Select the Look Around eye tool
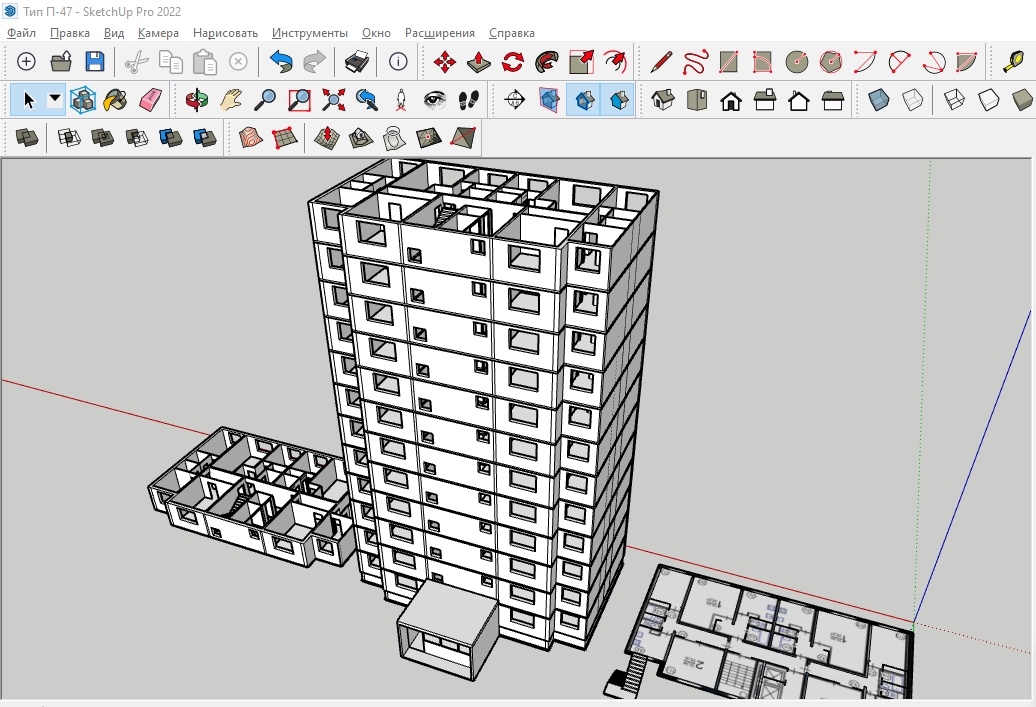The height and width of the screenshot is (707, 1036). point(435,100)
